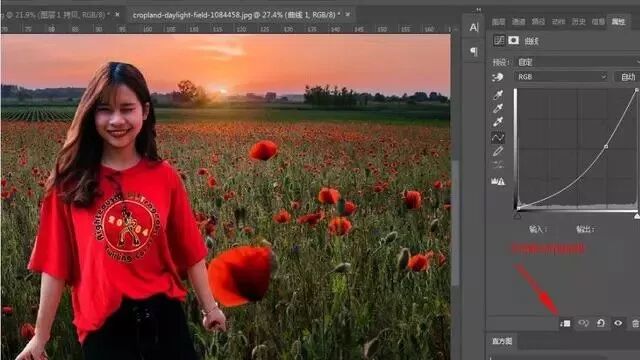640x360 pixels.
Task: Open the Character panel icon
Action: tap(473, 28)
